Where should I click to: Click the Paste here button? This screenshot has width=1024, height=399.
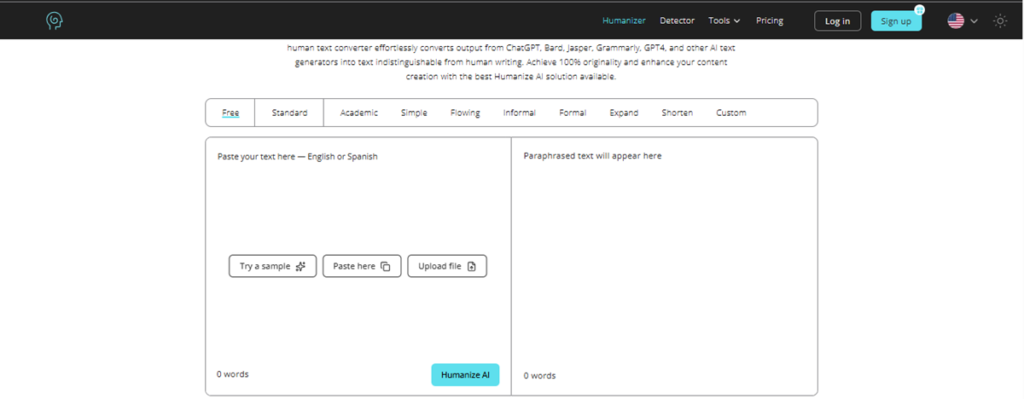362,266
